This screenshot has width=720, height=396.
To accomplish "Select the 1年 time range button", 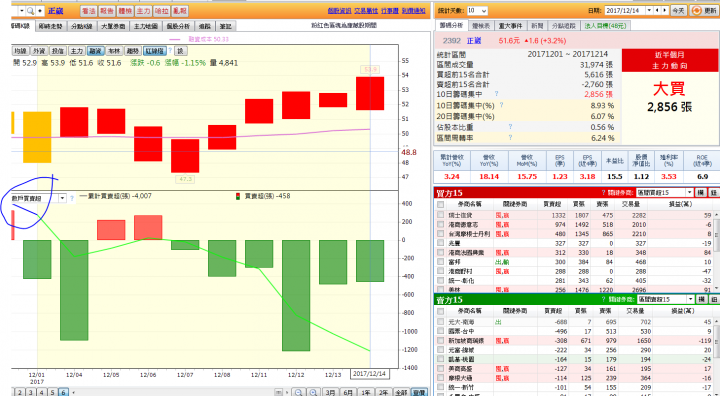I will [366, 392].
